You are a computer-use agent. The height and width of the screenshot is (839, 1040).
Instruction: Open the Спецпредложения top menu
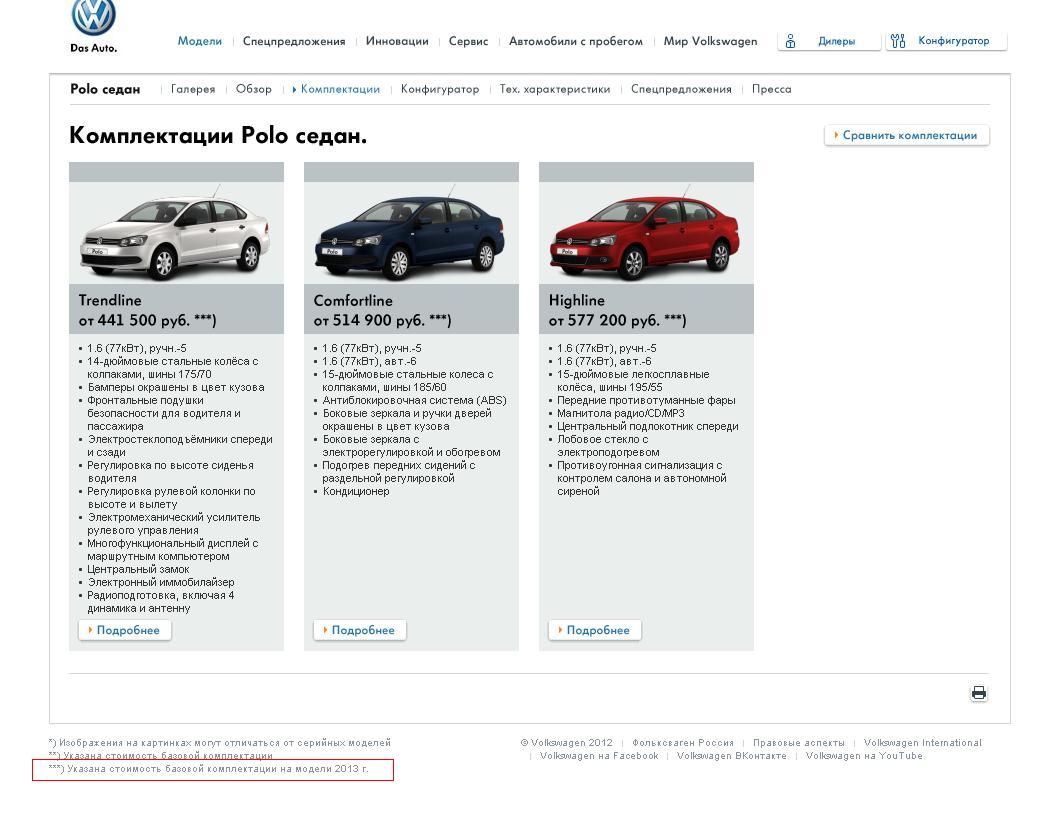[x=294, y=41]
